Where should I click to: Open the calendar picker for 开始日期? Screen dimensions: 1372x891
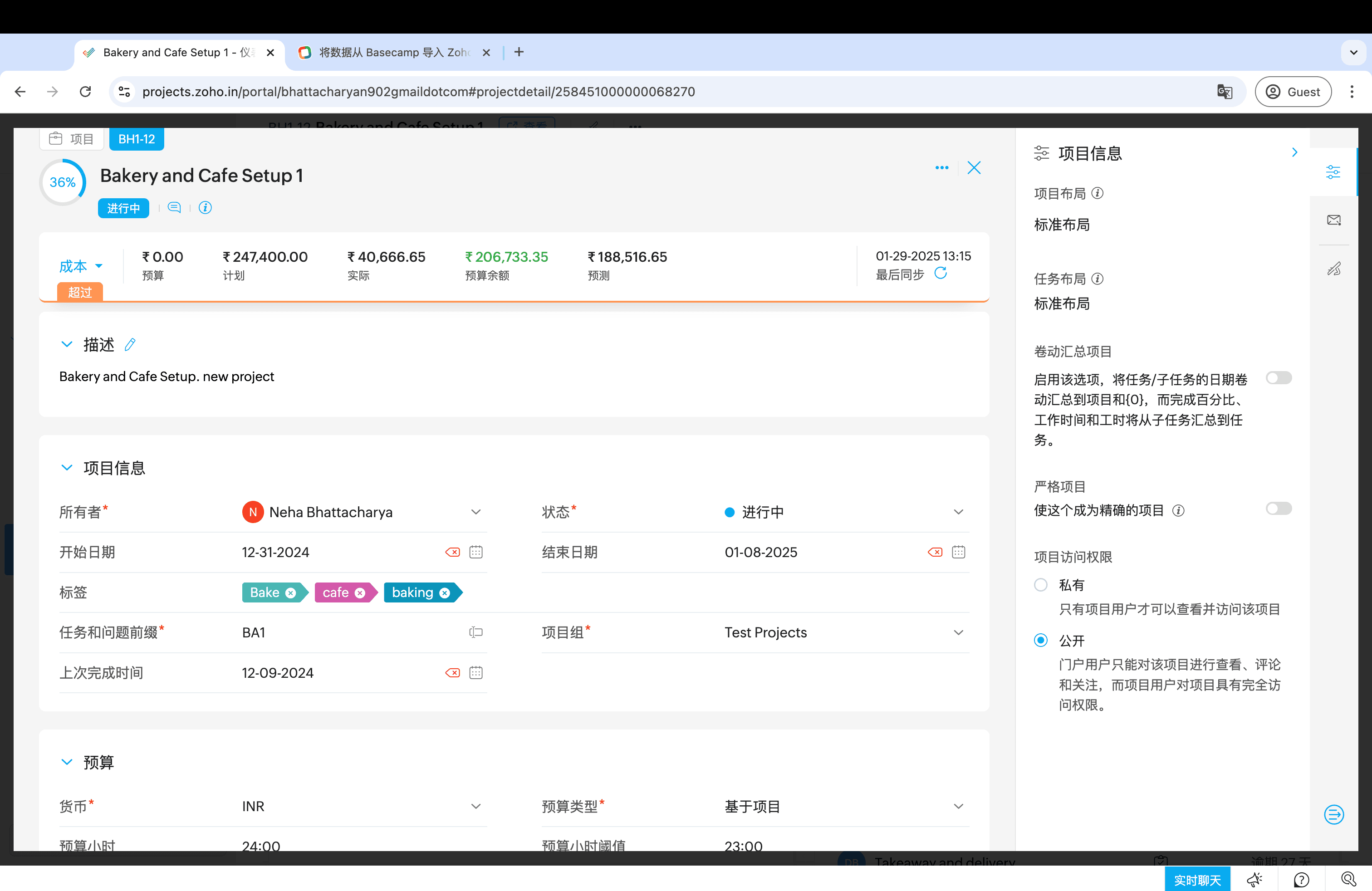coord(475,552)
